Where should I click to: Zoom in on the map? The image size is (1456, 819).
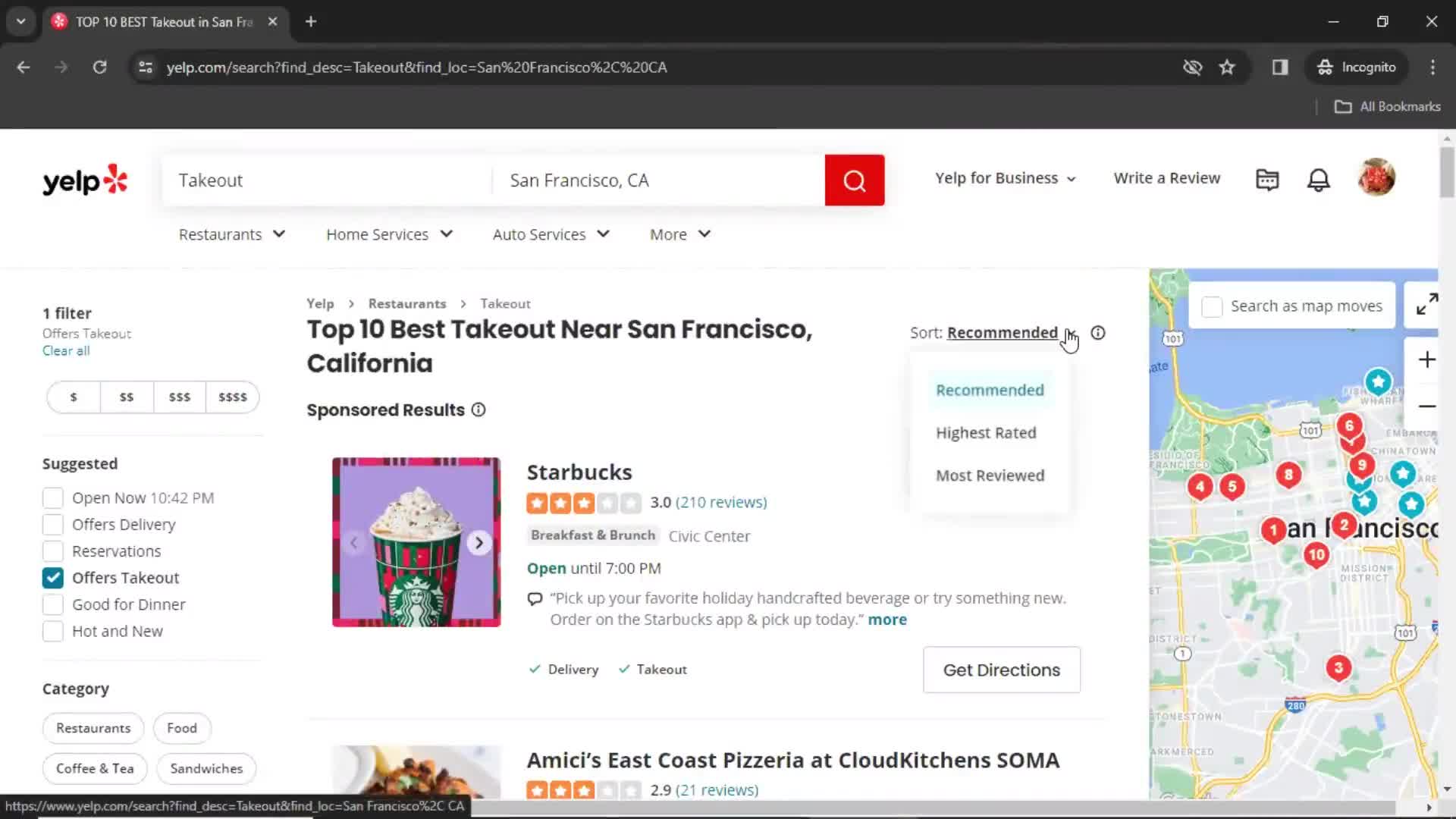[x=1426, y=359]
